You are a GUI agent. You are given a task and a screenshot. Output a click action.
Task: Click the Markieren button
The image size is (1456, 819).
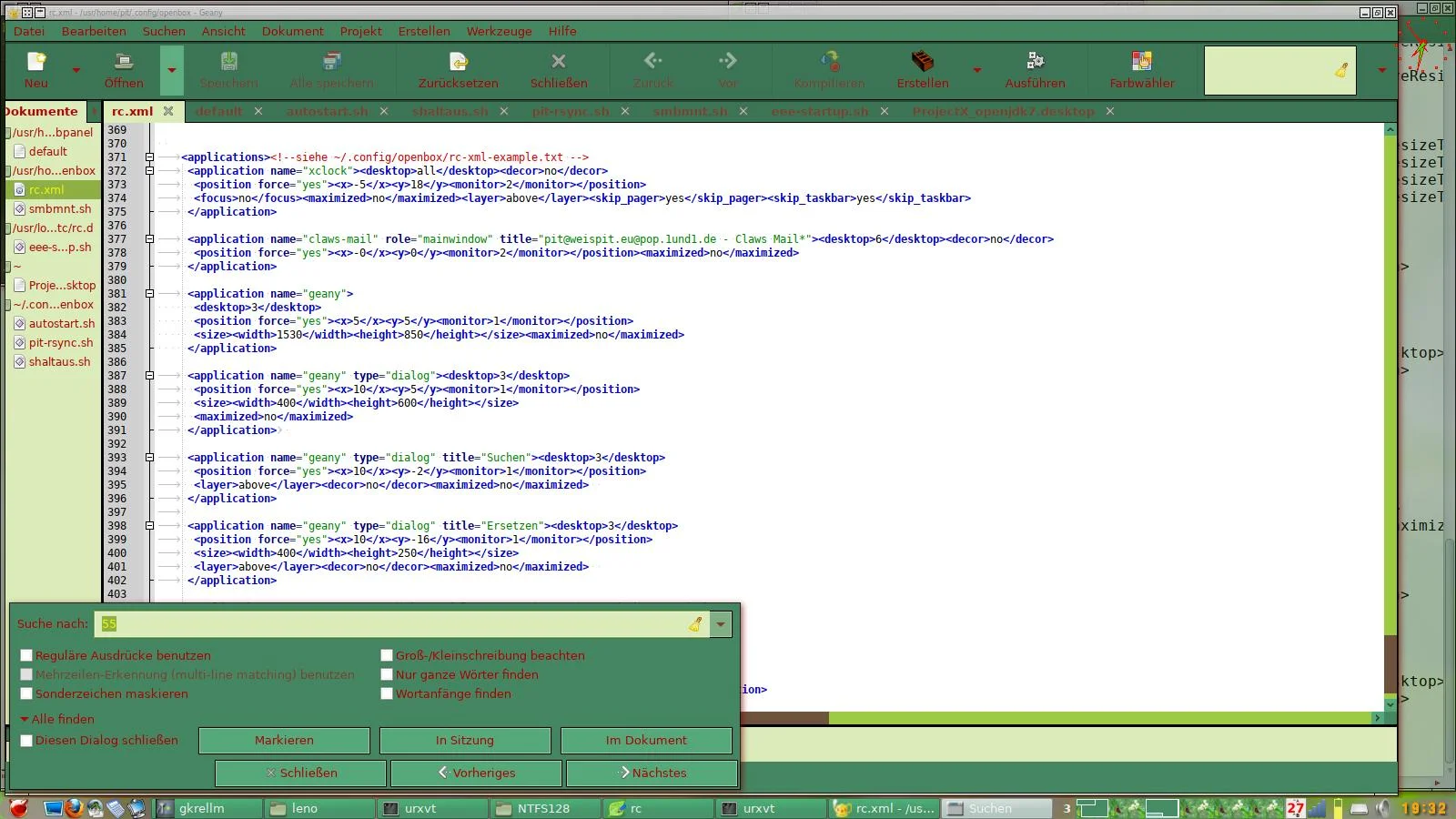coord(284,741)
